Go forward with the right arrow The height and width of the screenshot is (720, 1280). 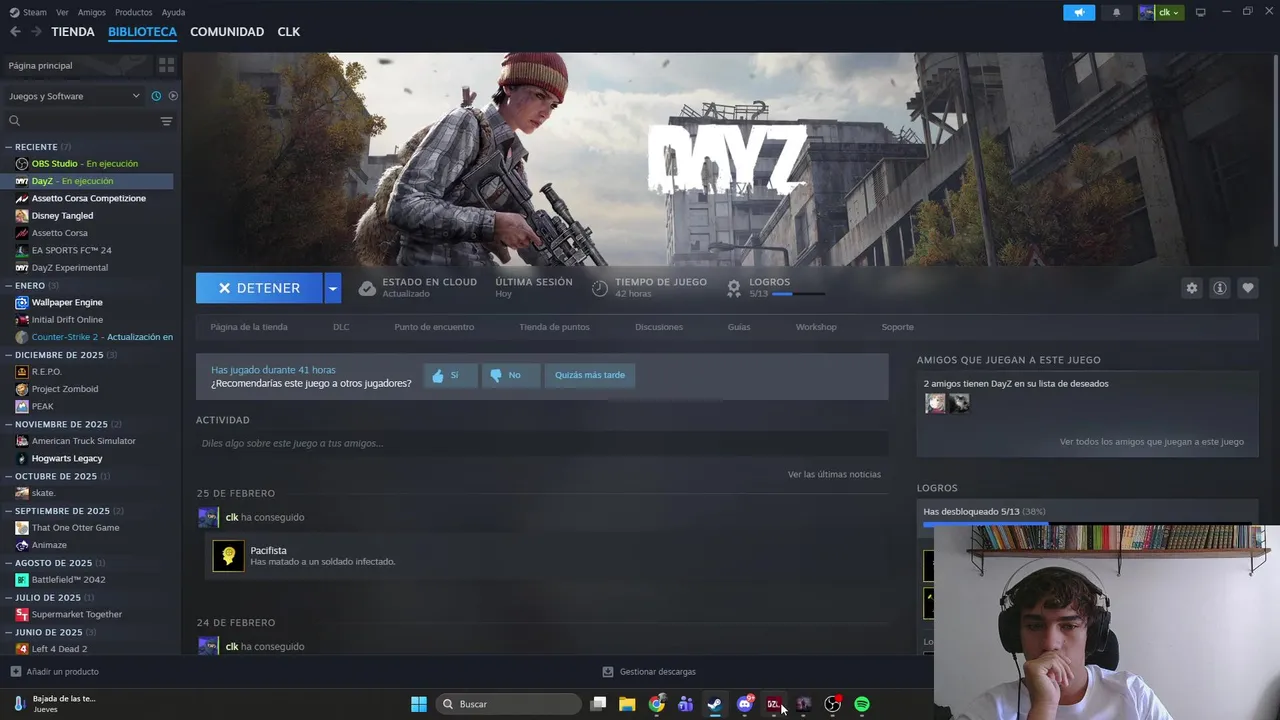point(36,32)
